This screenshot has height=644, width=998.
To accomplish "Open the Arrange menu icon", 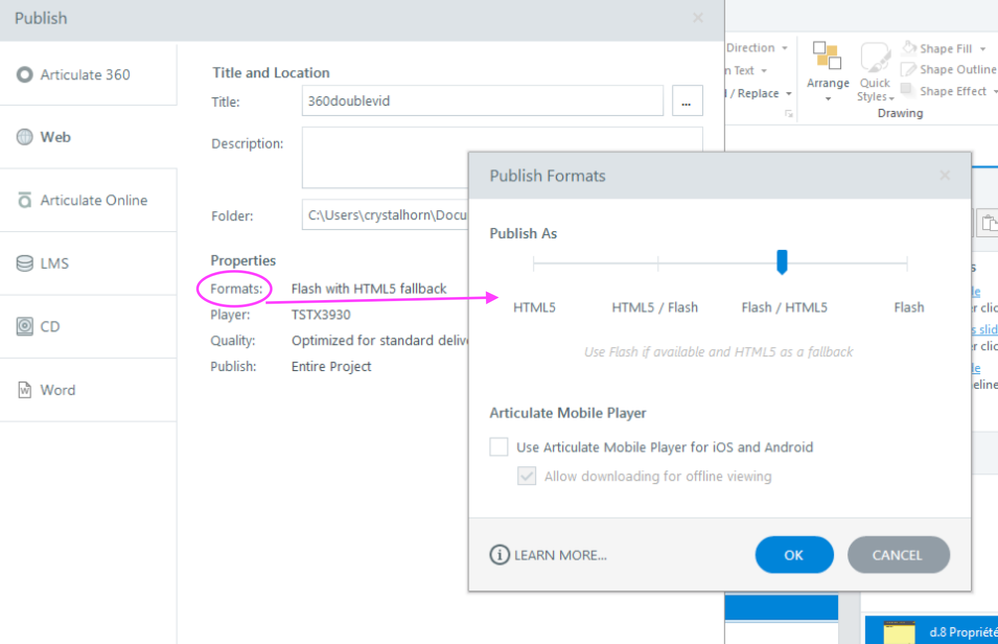I will [x=827, y=56].
